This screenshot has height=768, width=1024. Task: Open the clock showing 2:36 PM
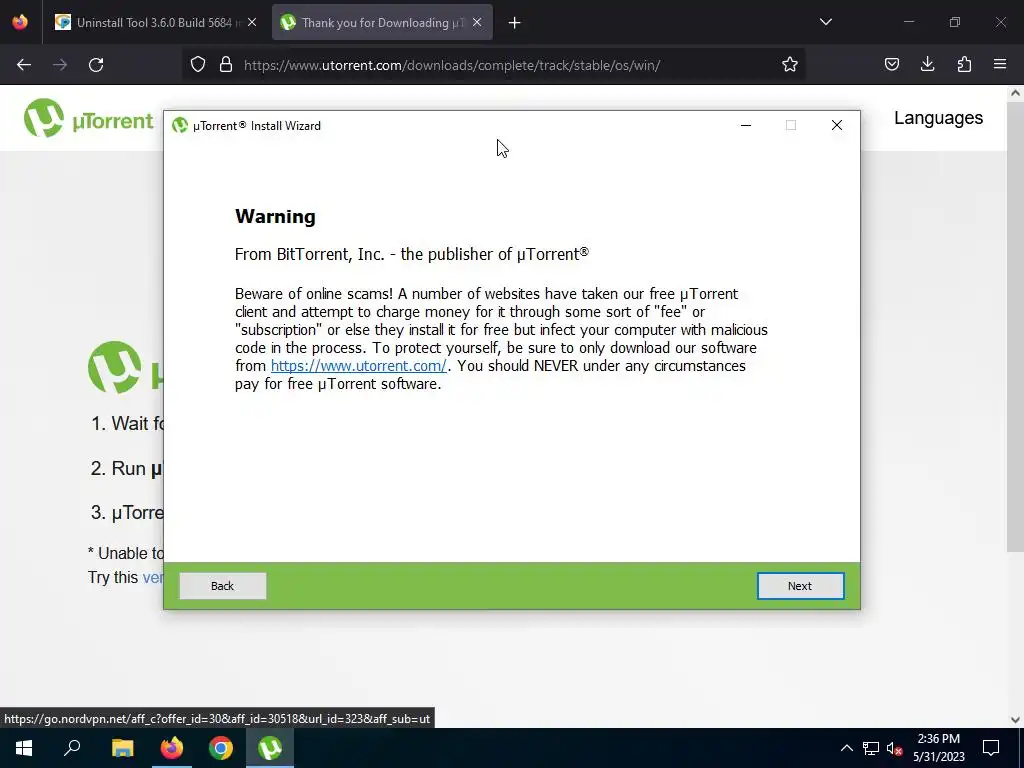[938, 748]
